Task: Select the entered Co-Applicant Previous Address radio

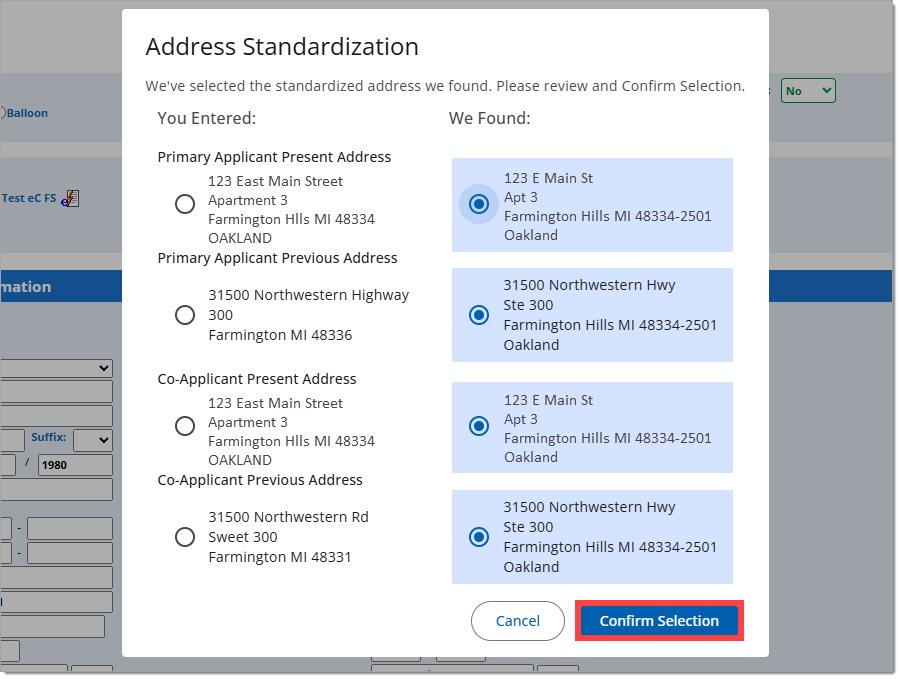Action: (185, 537)
